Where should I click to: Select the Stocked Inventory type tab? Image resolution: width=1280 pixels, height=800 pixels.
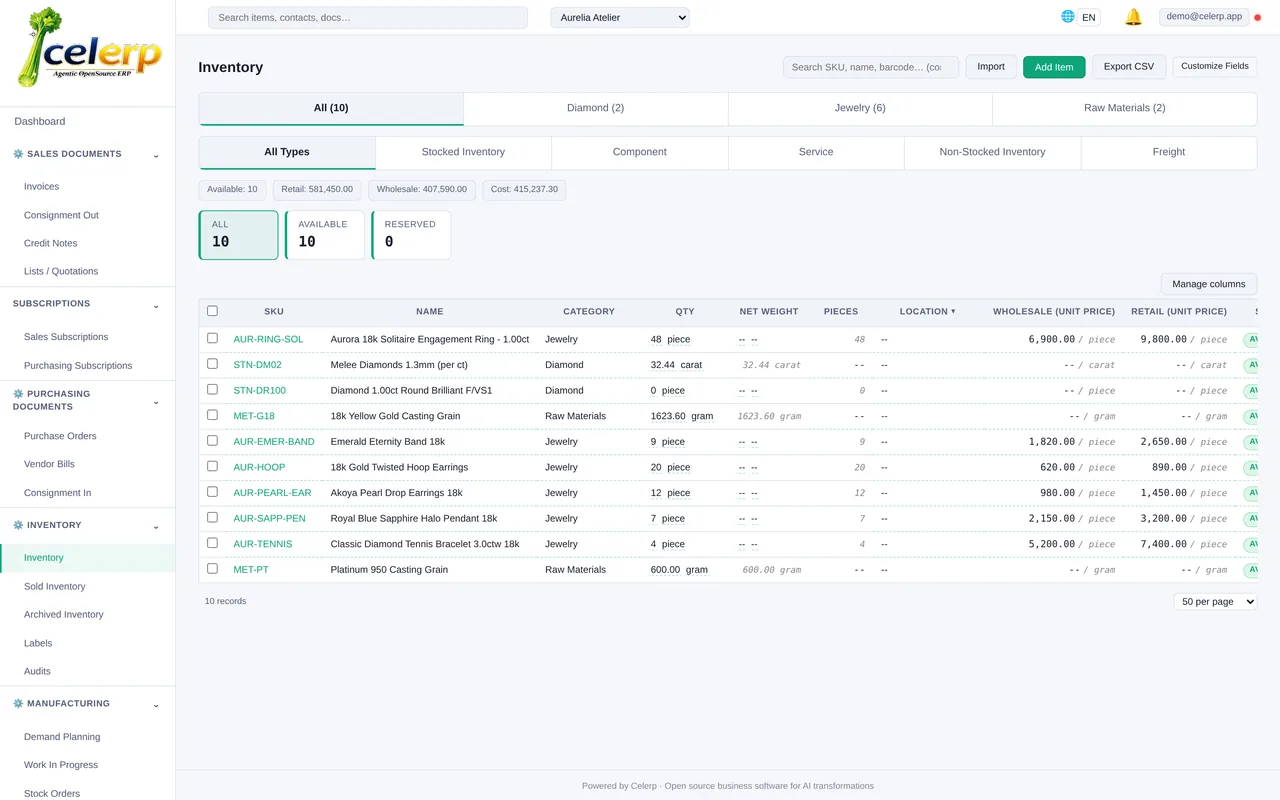pos(463,152)
